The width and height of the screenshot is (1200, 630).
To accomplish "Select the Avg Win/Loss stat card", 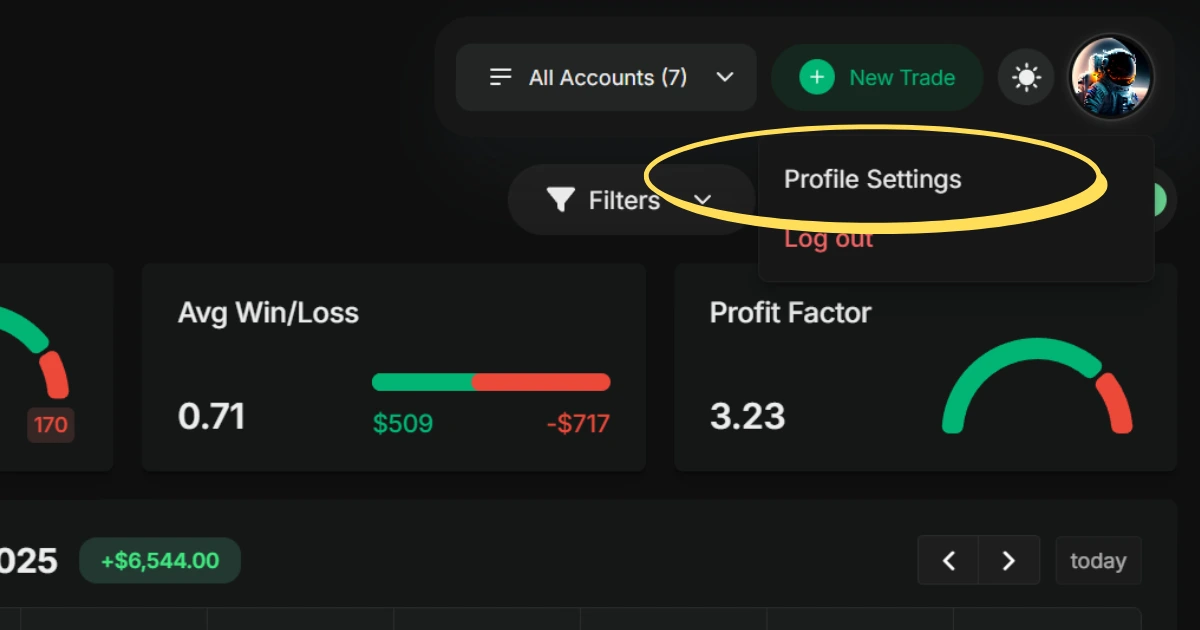I will pyautogui.click(x=394, y=366).
